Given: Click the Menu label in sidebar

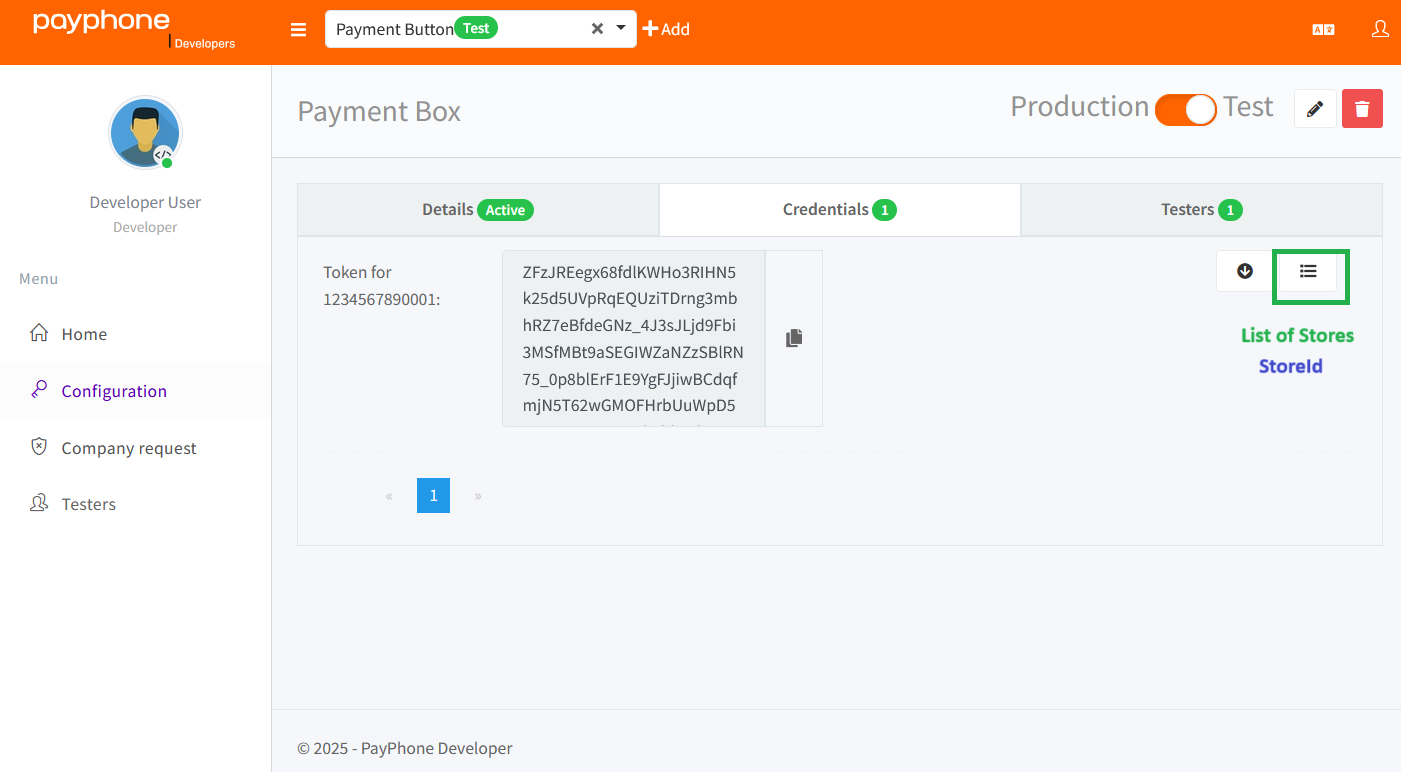Looking at the screenshot, I should click(39, 279).
